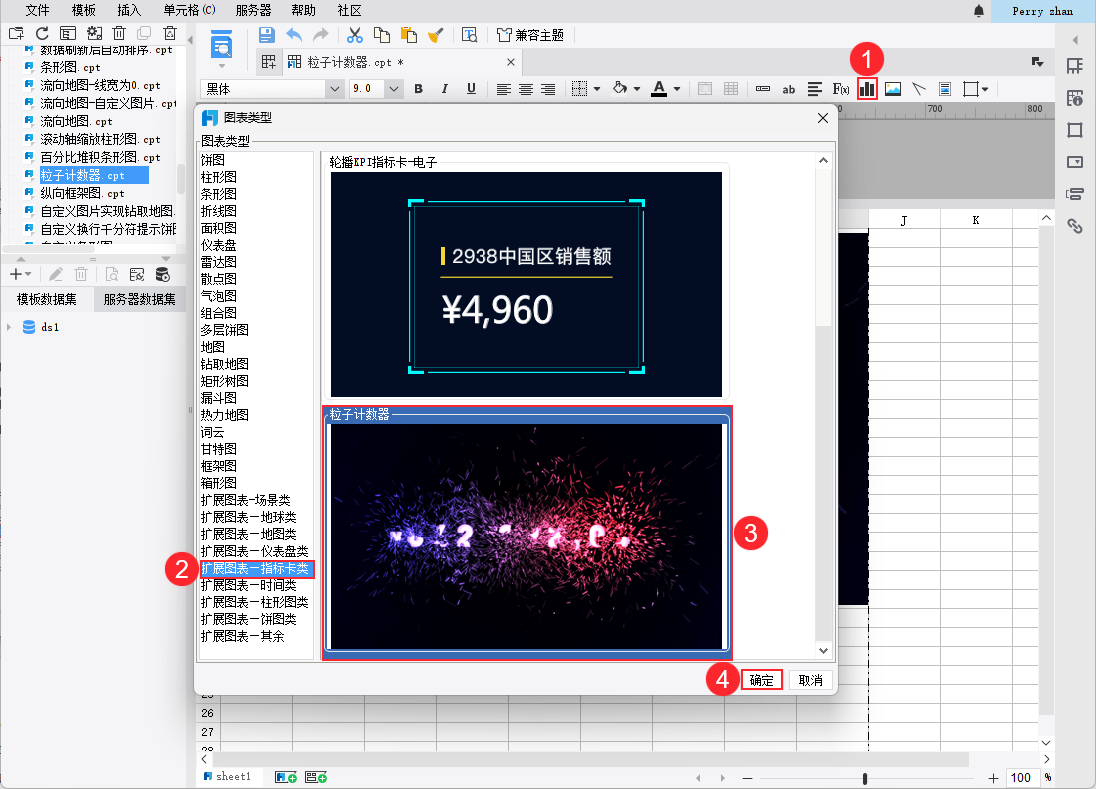Click the insert plain text 'ab' icon

(788, 89)
